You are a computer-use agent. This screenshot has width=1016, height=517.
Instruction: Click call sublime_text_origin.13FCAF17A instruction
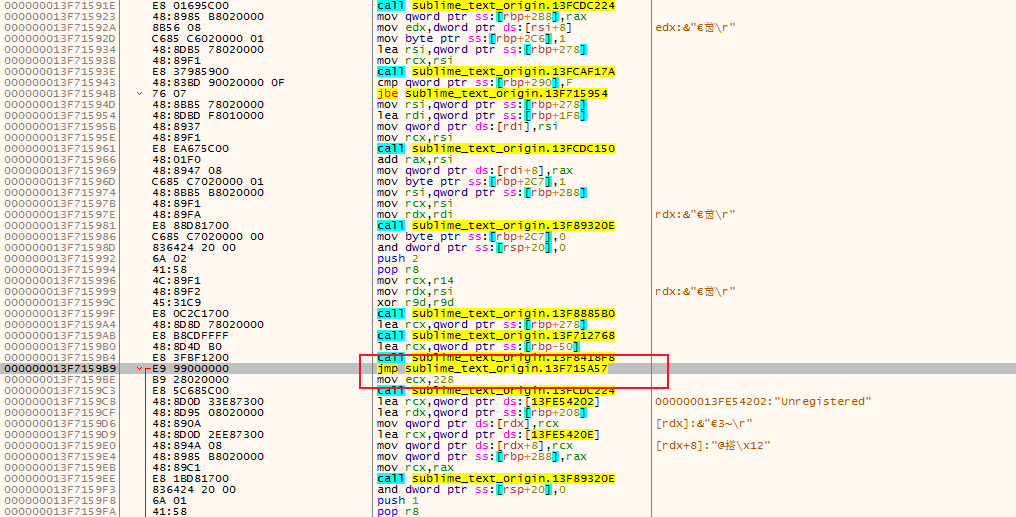tap(496, 72)
